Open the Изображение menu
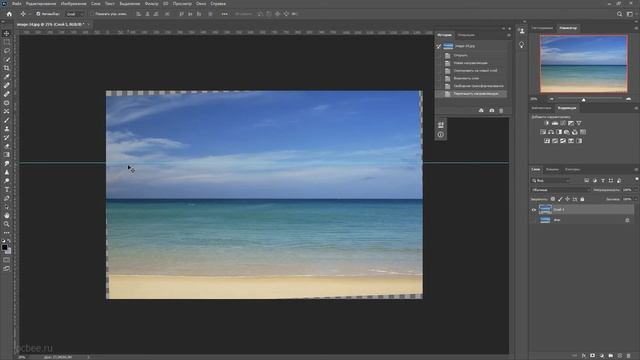The height and width of the screenshot is (360, 640). (x=73, y=3)
